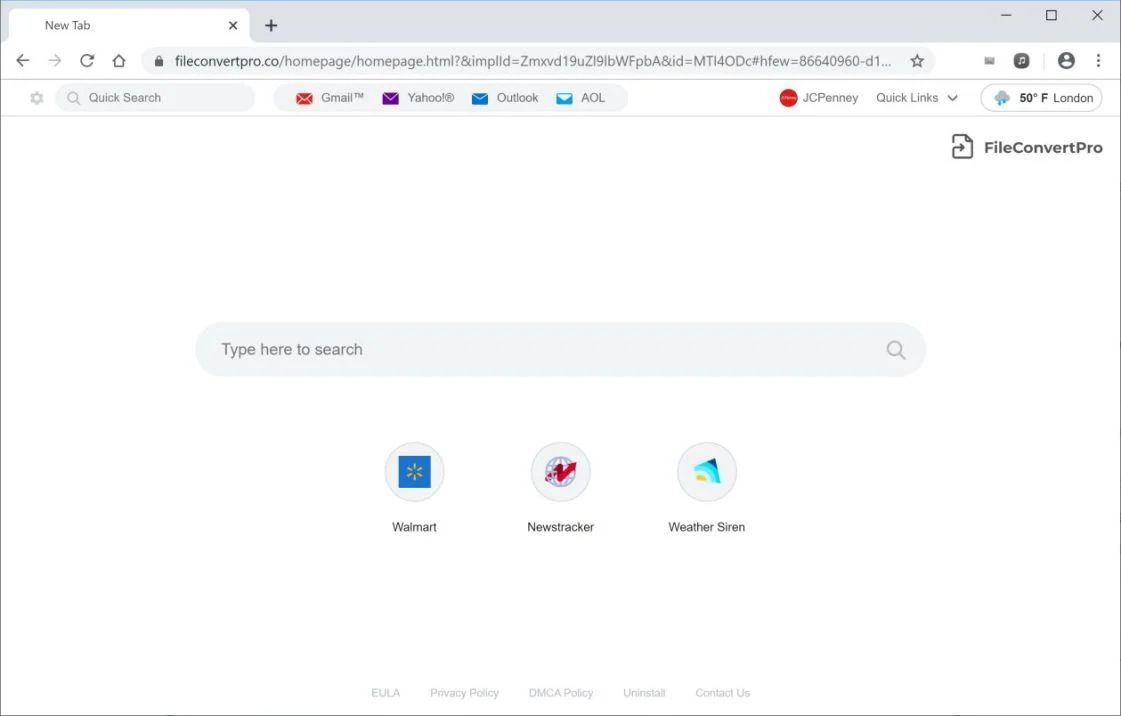Click the Quick Search magnifier icon
This screenshot has width=1121, height=716.
(x=74, y=98)
